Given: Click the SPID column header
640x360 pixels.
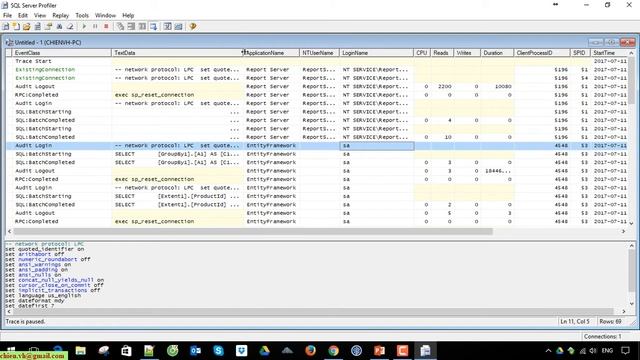Looking at the screenshot, I should point(580,53).
